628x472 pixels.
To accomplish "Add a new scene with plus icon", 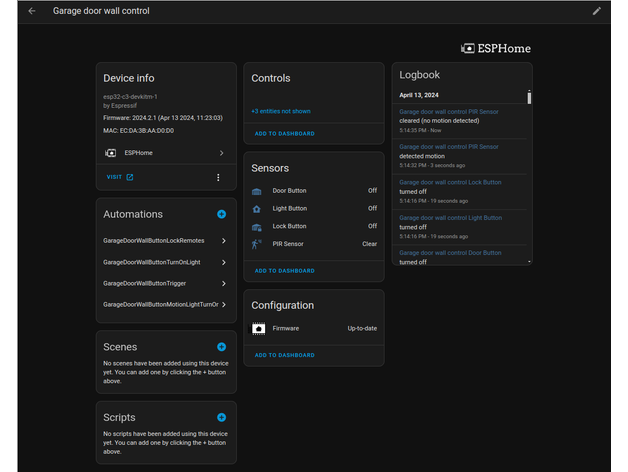I will pyautogui.click(x=221, y=347).
